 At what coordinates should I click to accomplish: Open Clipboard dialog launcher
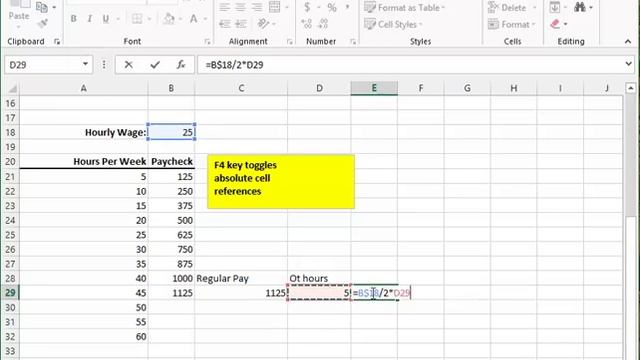(x=57, y=41)
